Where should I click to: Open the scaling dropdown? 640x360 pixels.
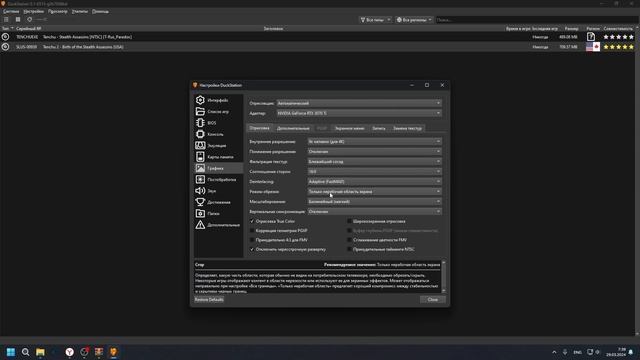374,202
